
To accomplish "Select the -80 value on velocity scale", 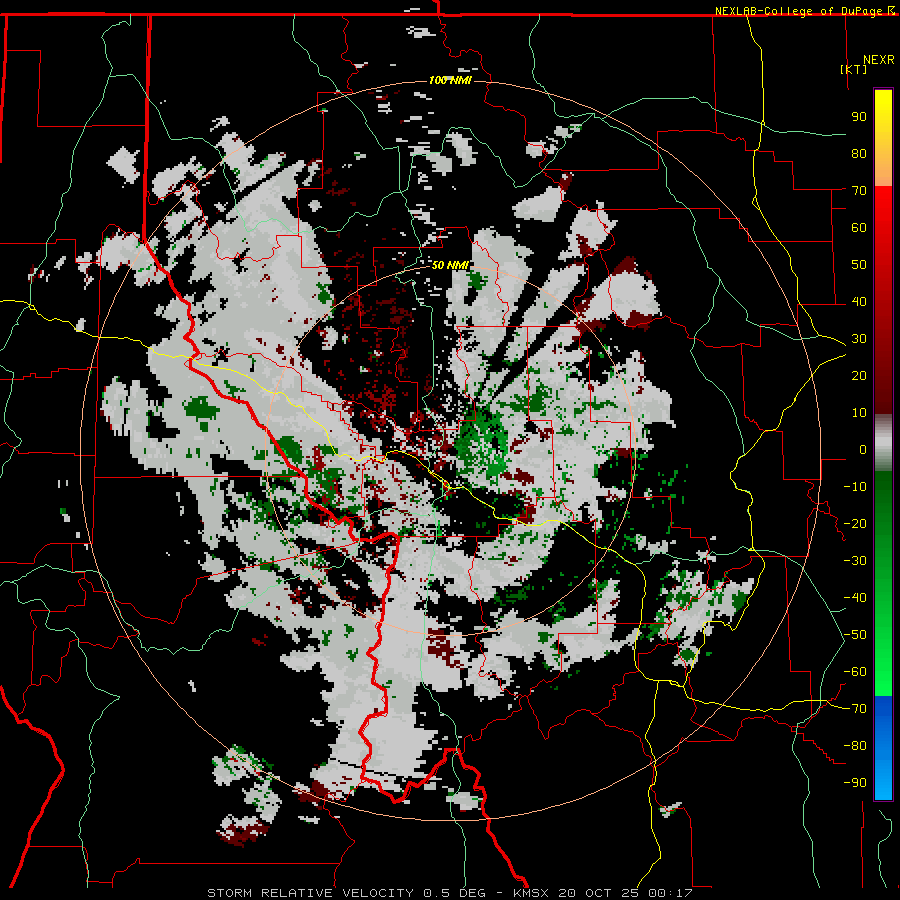I will click(x=855, y=746).
